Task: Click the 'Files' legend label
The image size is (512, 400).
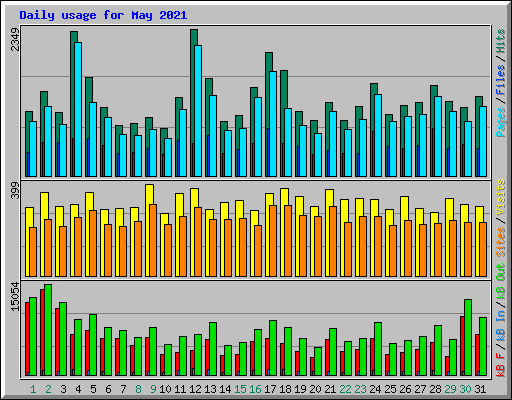Action: coord(501,80)
